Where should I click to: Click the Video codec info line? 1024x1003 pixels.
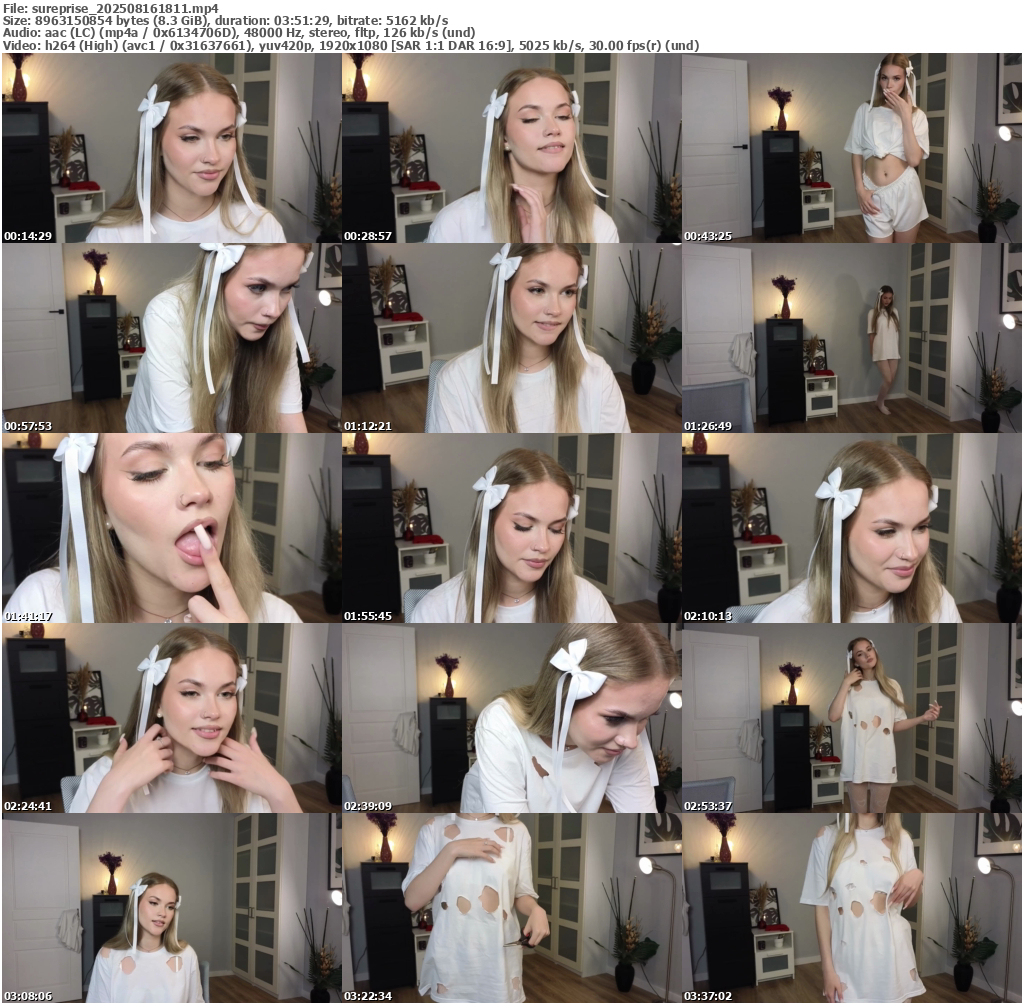point(351,46)
